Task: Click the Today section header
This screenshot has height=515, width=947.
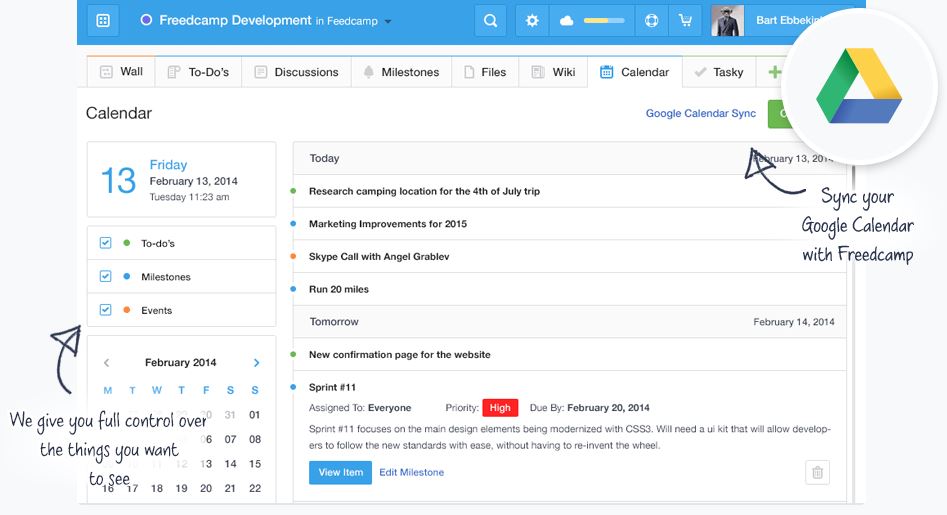Action: pos(570,158)
